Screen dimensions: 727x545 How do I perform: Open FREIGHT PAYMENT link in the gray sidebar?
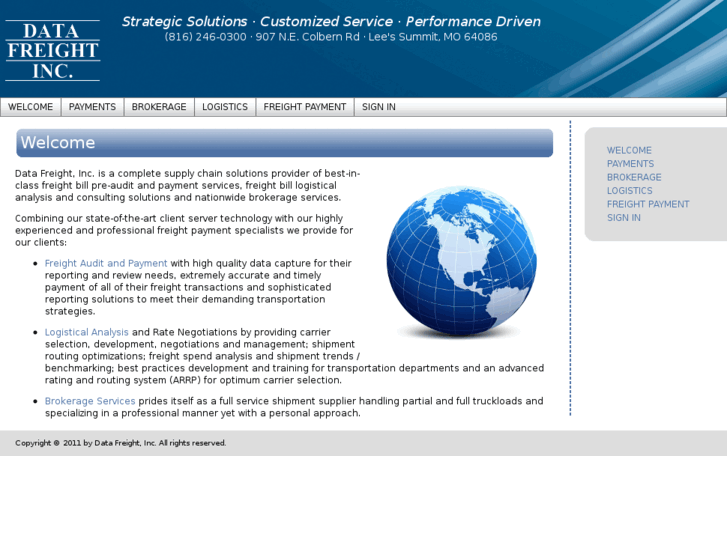(x=648, y=204)
